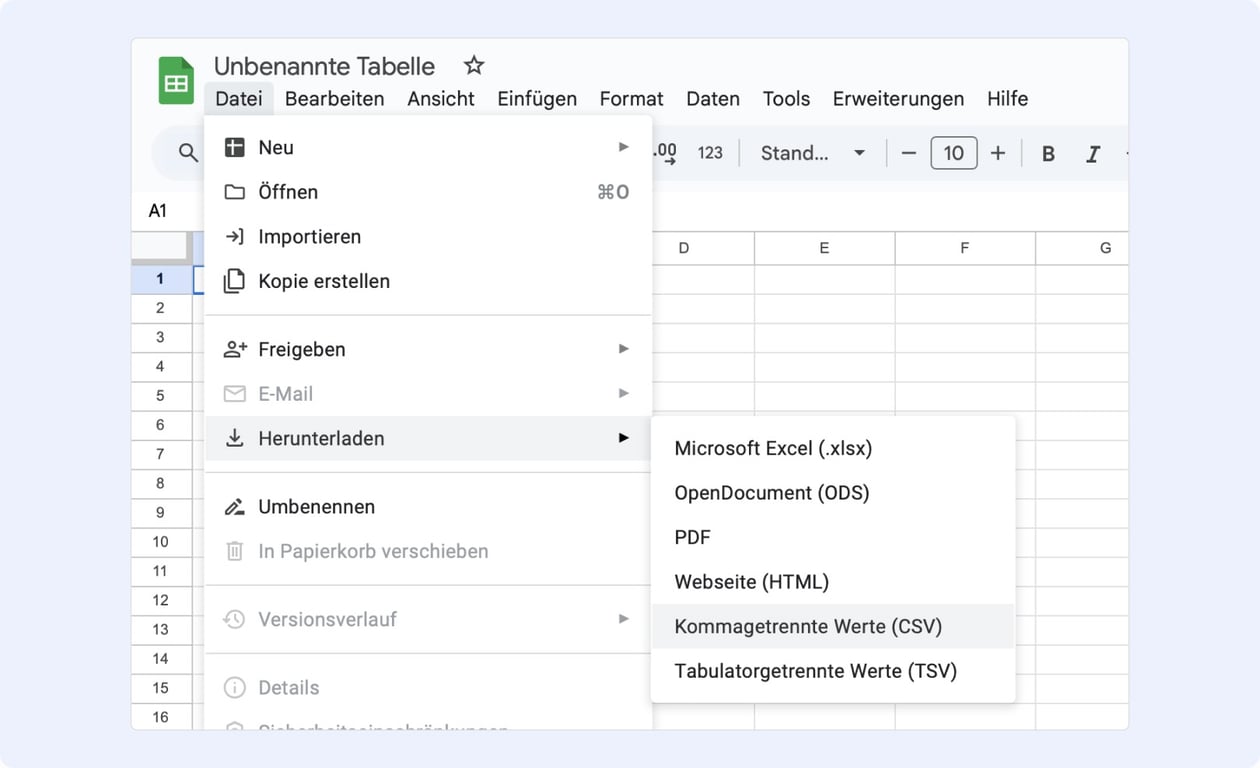This screenshot has height=768, width=1260.
Task: Open the Einfügen menu
Action: 537,99
